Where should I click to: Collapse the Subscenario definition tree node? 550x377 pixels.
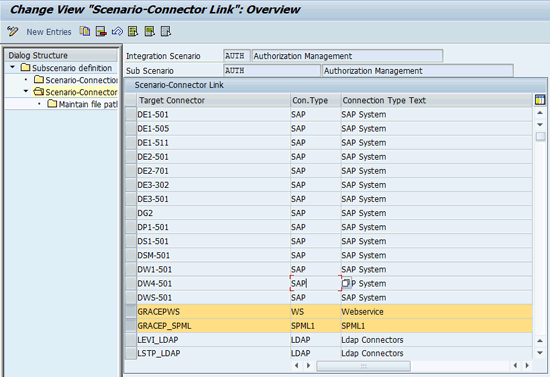(x=13, y=67)
